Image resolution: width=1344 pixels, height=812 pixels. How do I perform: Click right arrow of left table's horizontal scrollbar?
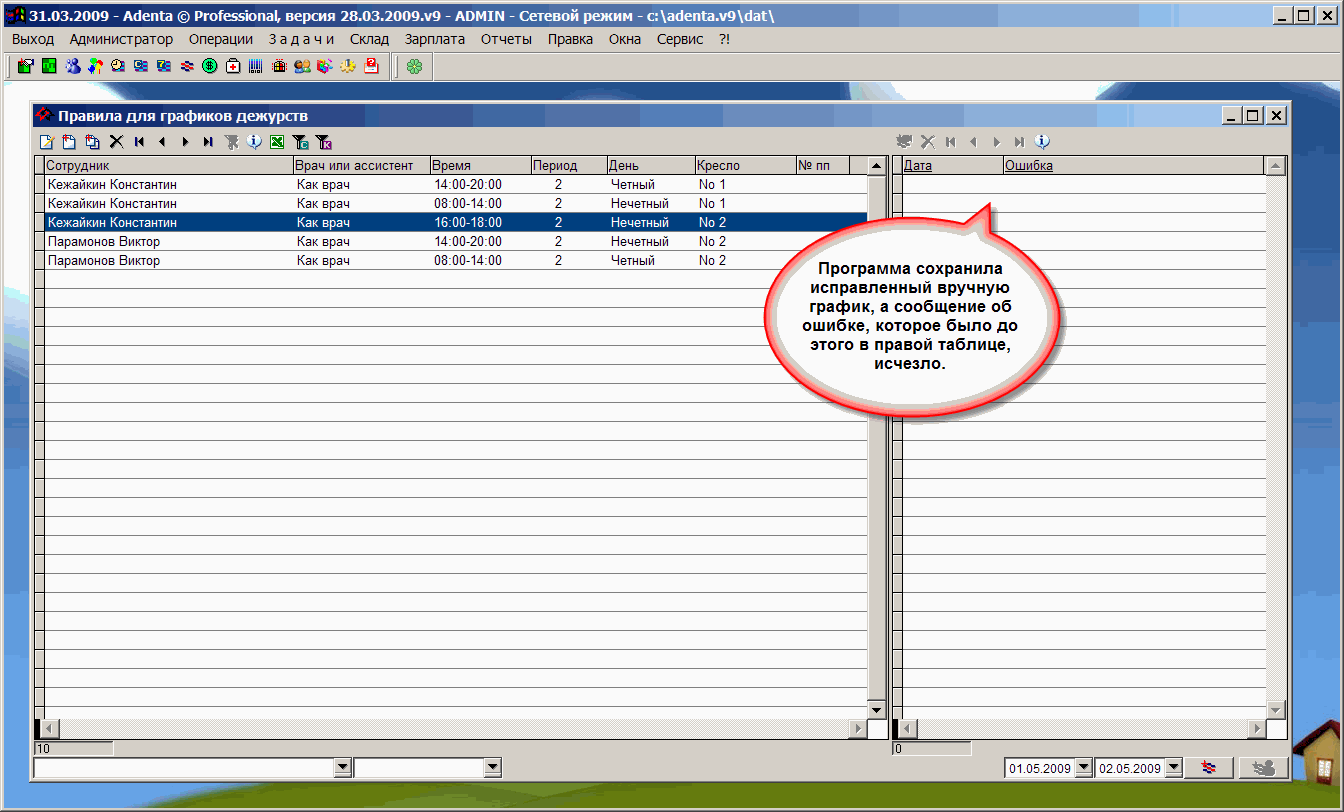click(858, 729)
